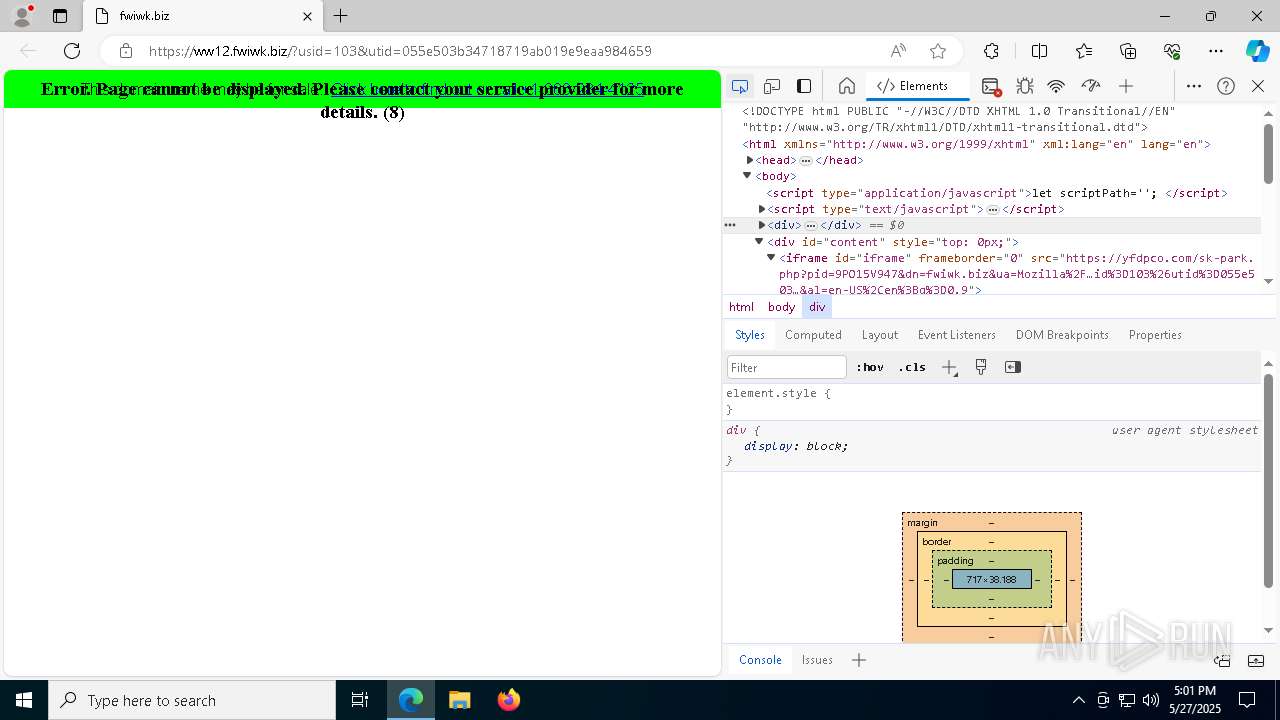Image resolution: width=1280 pixels, height=720 pixels.
Task: Launch Firefox from the taskbar
Action: coord(508,700)
